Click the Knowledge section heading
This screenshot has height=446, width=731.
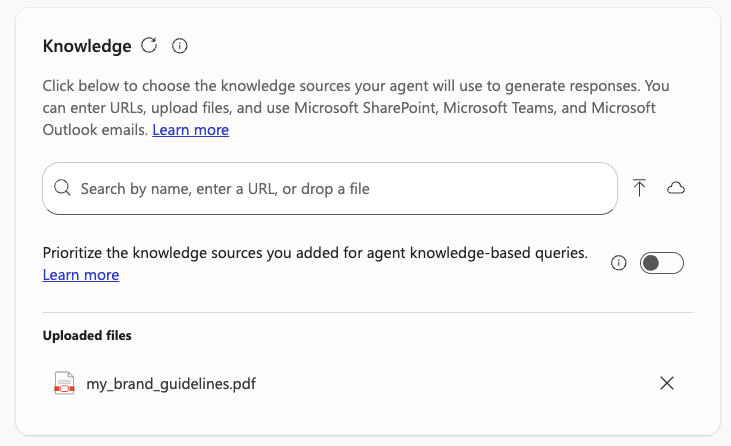pyautogui.click(x=87, y=46)
